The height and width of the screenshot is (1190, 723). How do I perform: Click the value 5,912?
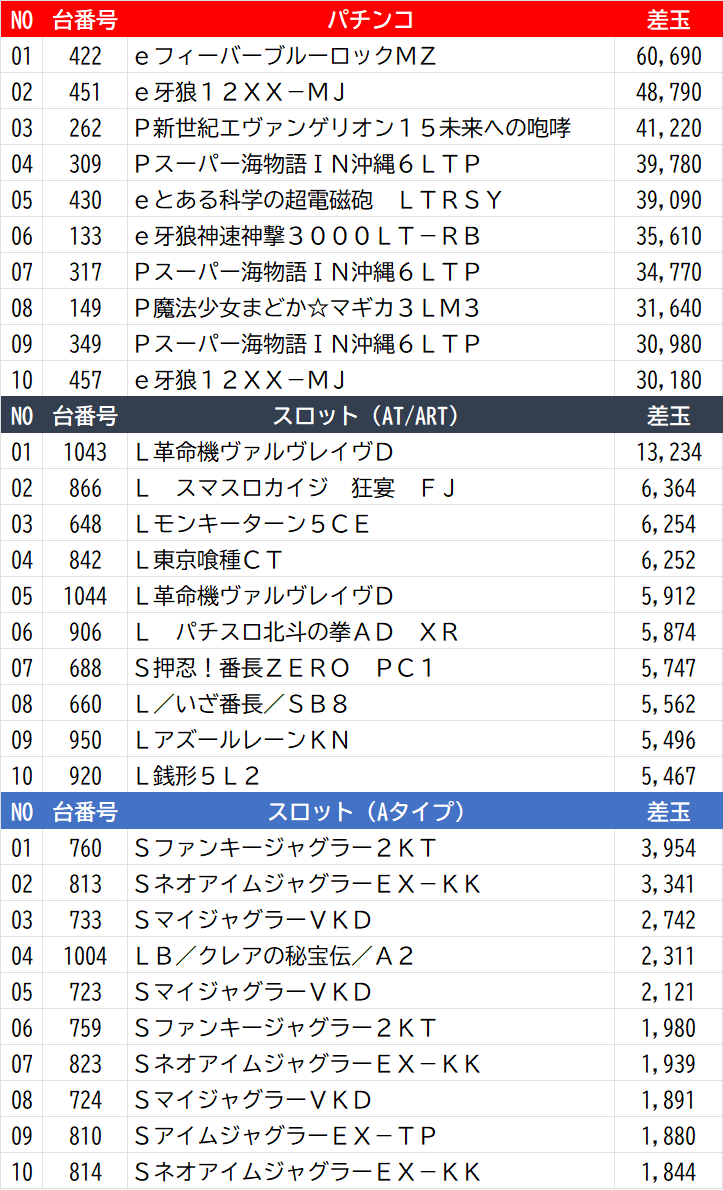tap(668, 597)
